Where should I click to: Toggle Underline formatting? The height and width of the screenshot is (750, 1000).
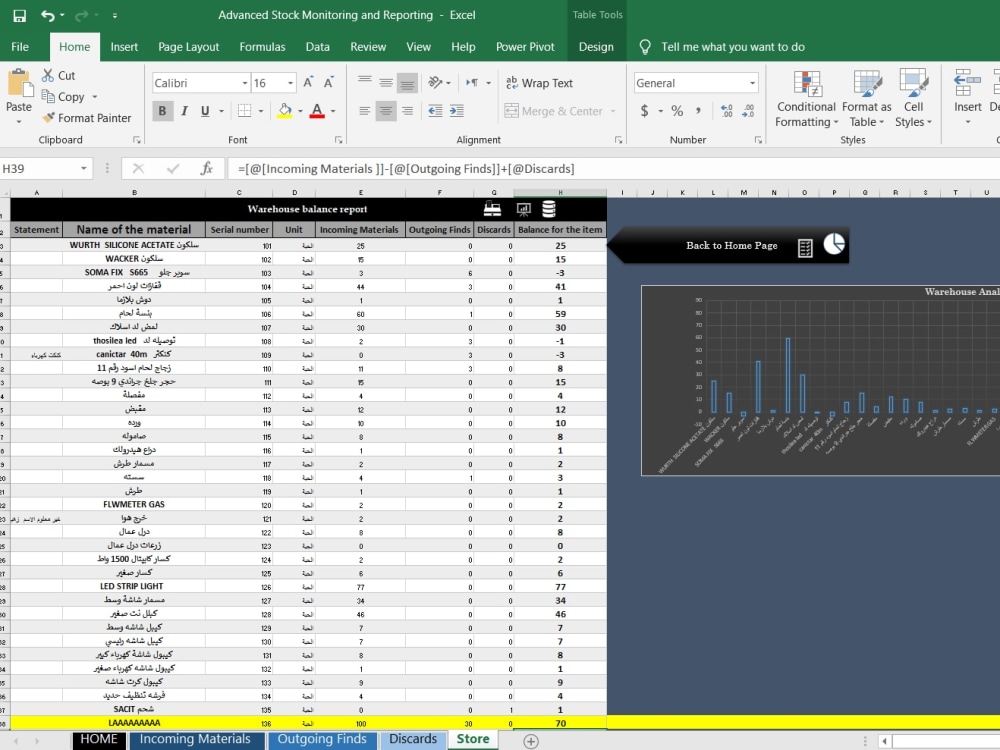[x=205, y=111]
